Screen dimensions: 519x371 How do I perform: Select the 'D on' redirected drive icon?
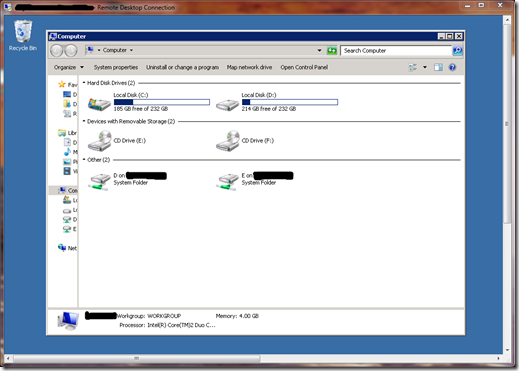[x=99, y=182]
